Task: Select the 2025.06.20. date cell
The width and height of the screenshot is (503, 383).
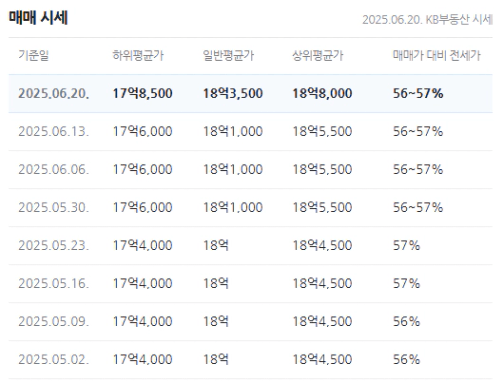Action: (54, 93)
